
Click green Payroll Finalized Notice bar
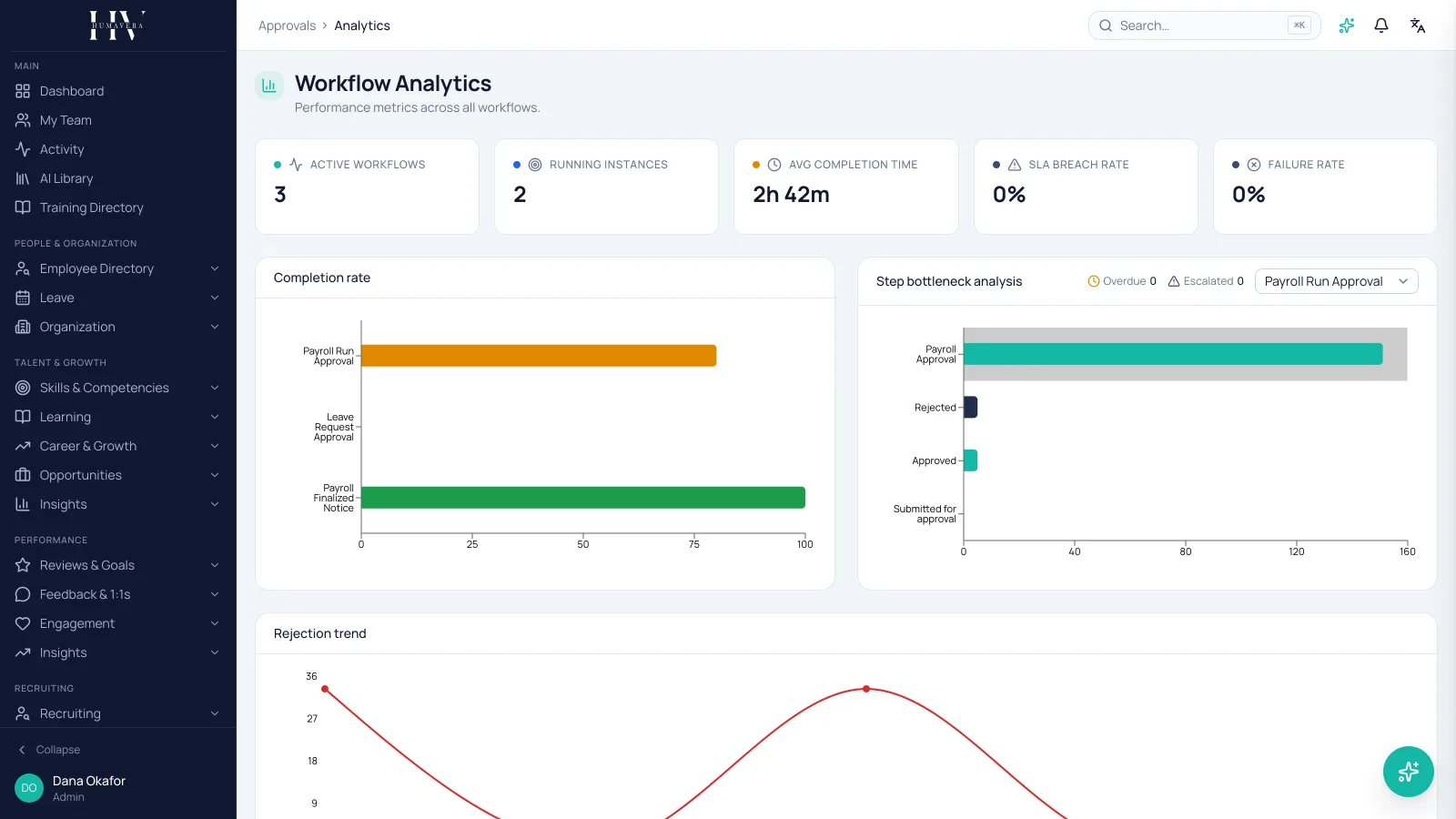pyautogui.click(x=583, y=498)
